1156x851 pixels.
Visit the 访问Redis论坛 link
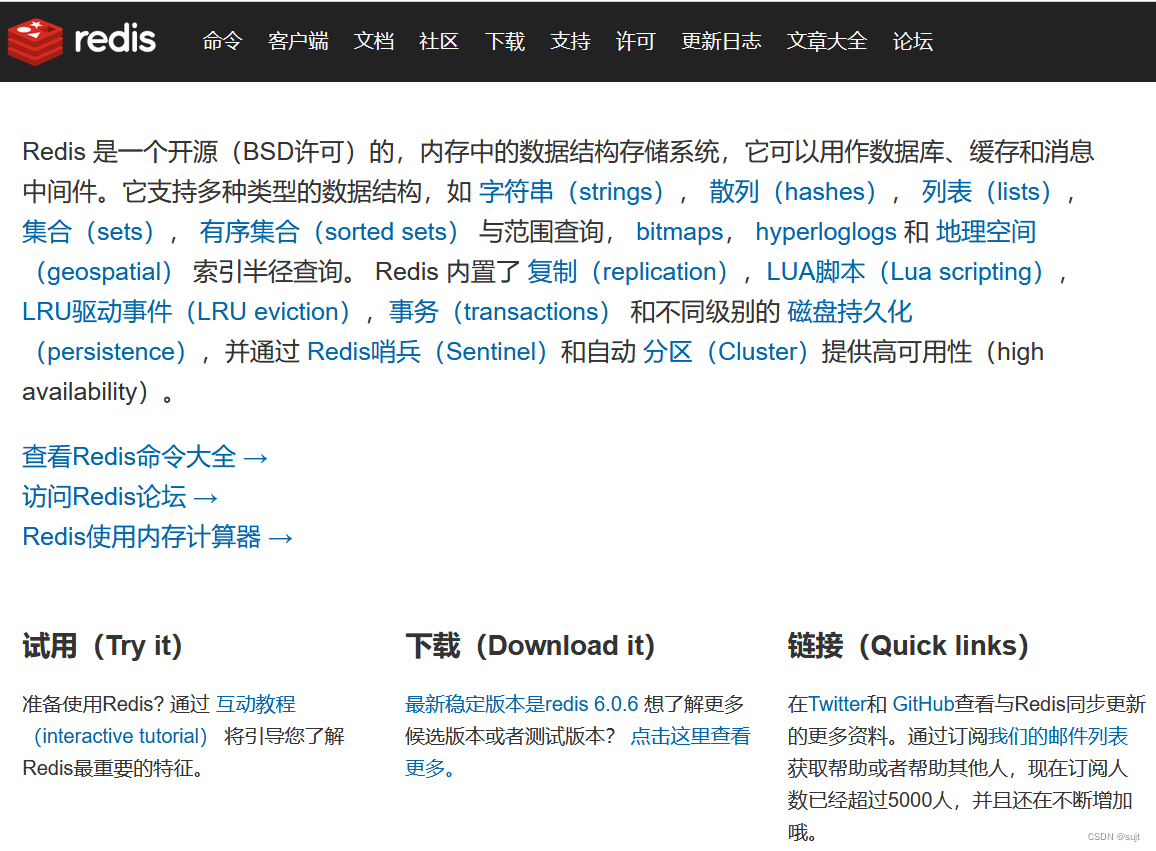tap(120, 496)
